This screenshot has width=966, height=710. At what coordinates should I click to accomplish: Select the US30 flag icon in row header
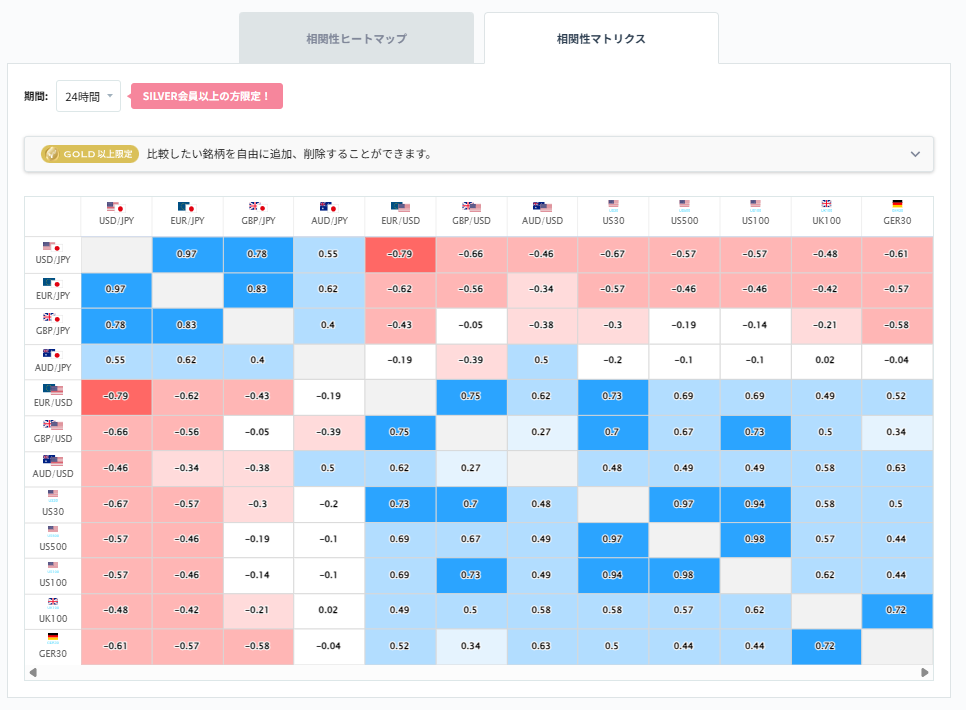pos(51,496)
